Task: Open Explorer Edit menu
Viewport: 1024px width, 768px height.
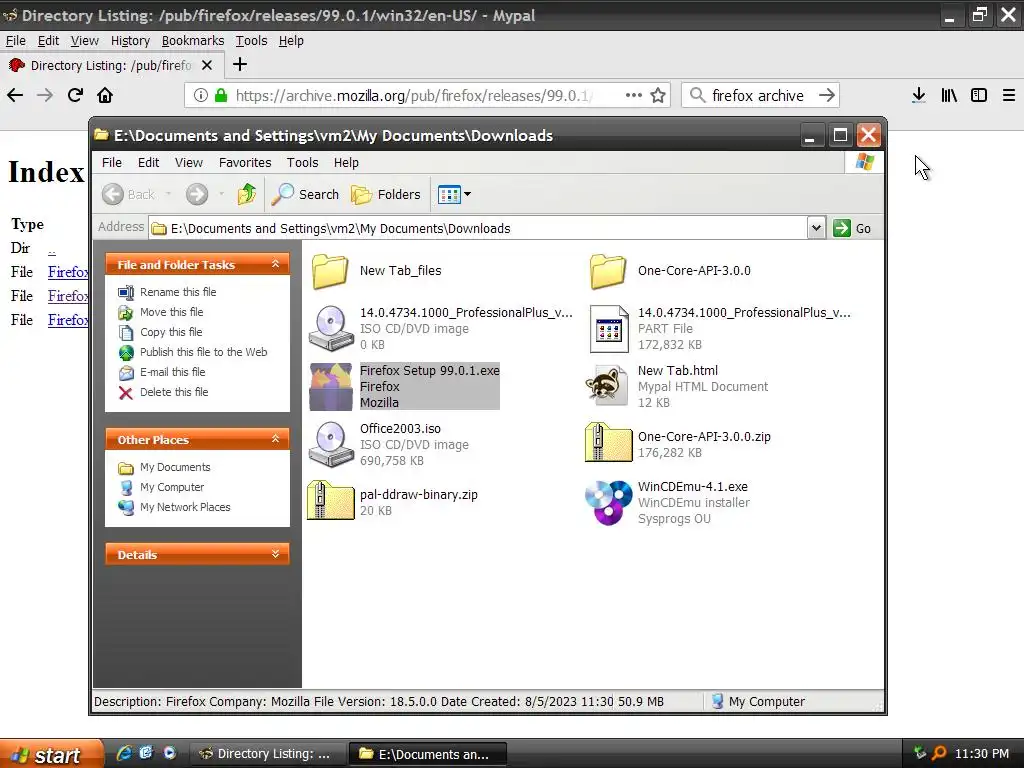Action: click(x=148, y=162)
